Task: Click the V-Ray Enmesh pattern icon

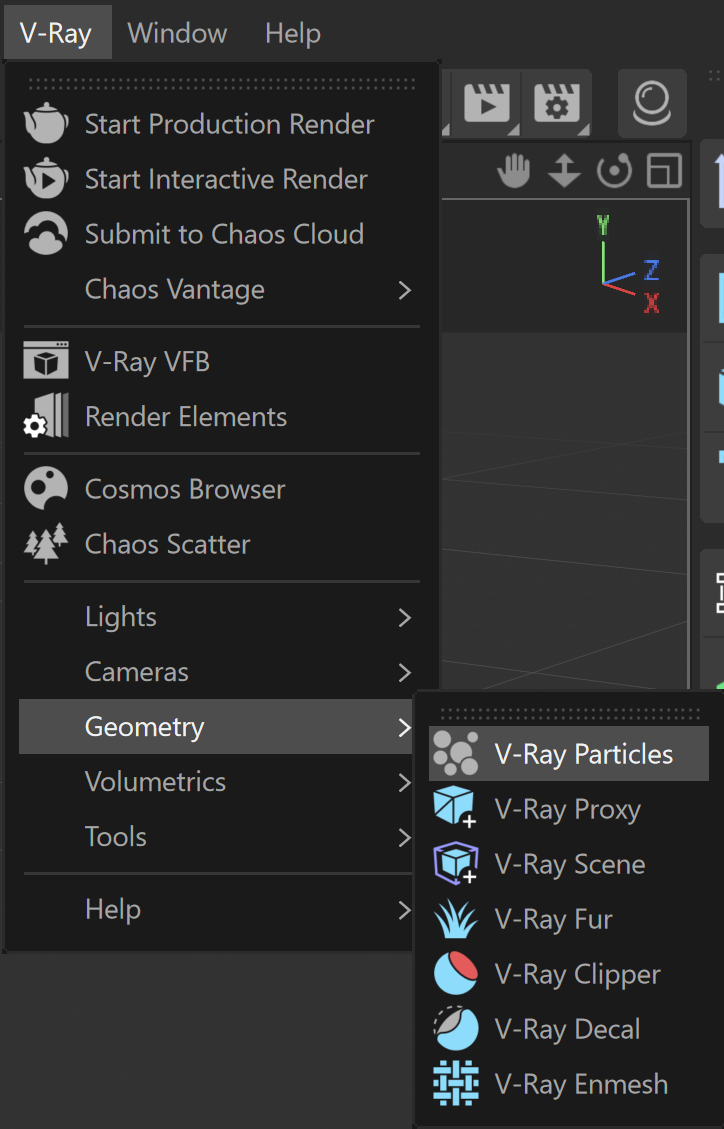Action: pyautogui.click(x=455, y=1083)
